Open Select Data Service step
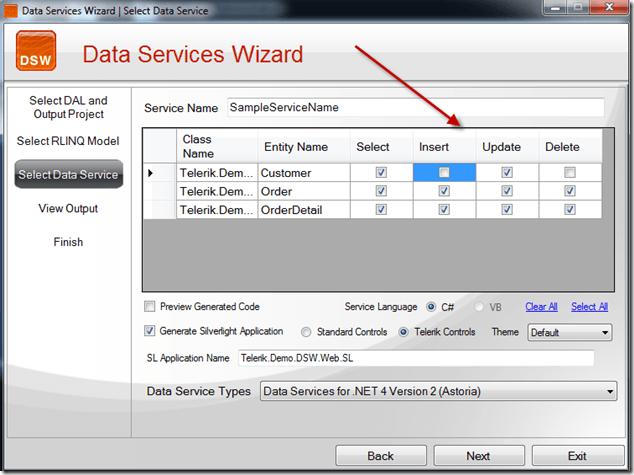The height and width of the screenshot is (475, 634). coord(68,174)
